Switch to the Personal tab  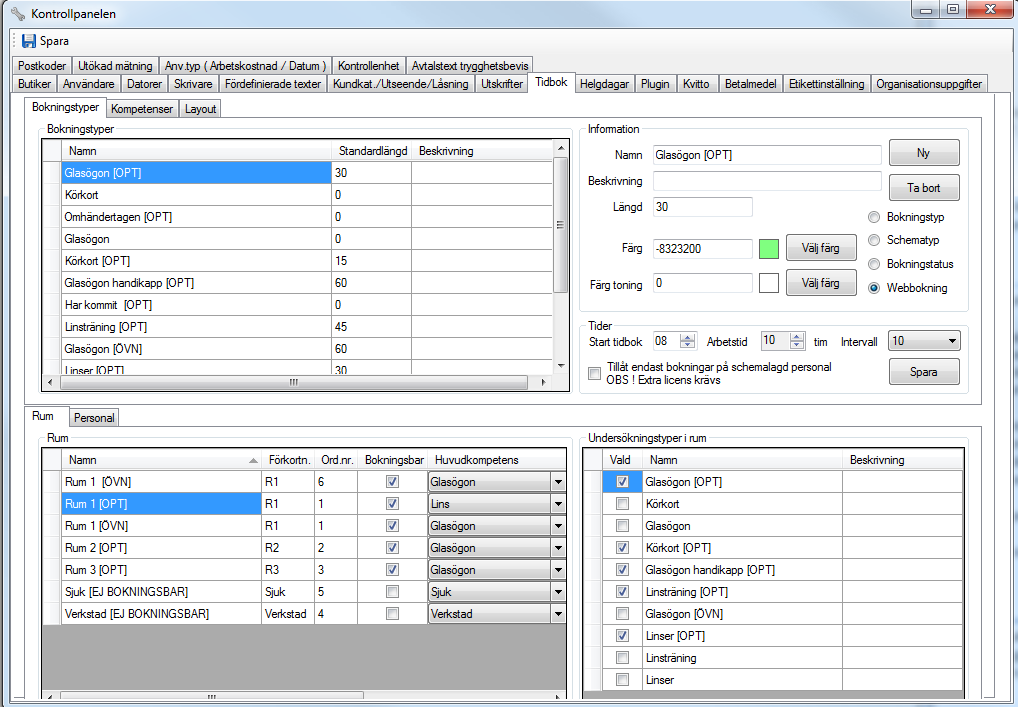(x=93, y=417)
